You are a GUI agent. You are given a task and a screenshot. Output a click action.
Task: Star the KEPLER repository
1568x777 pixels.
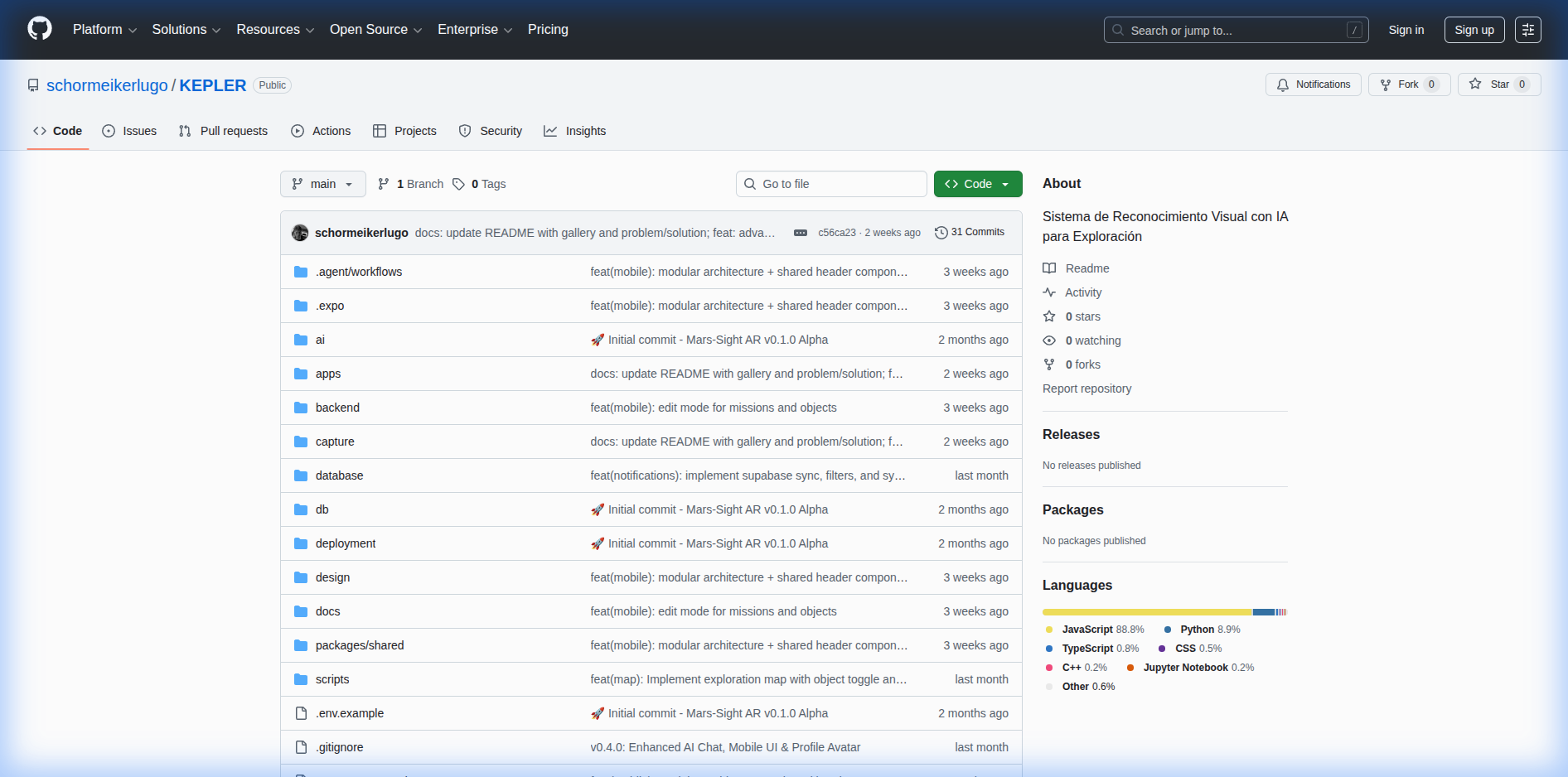[x=1498, y=84]
